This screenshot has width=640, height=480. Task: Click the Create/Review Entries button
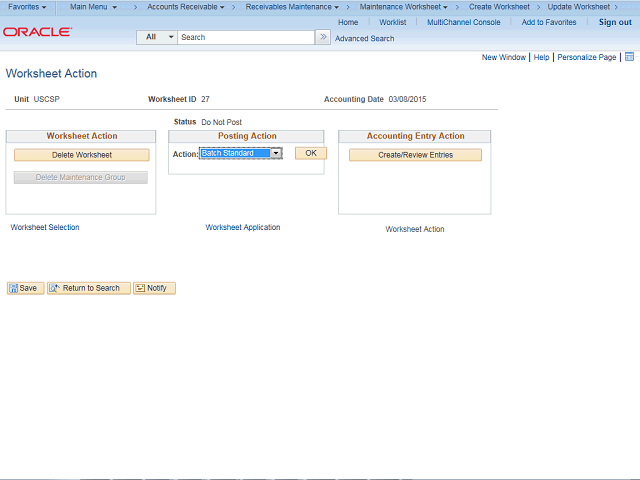[416, 155]
